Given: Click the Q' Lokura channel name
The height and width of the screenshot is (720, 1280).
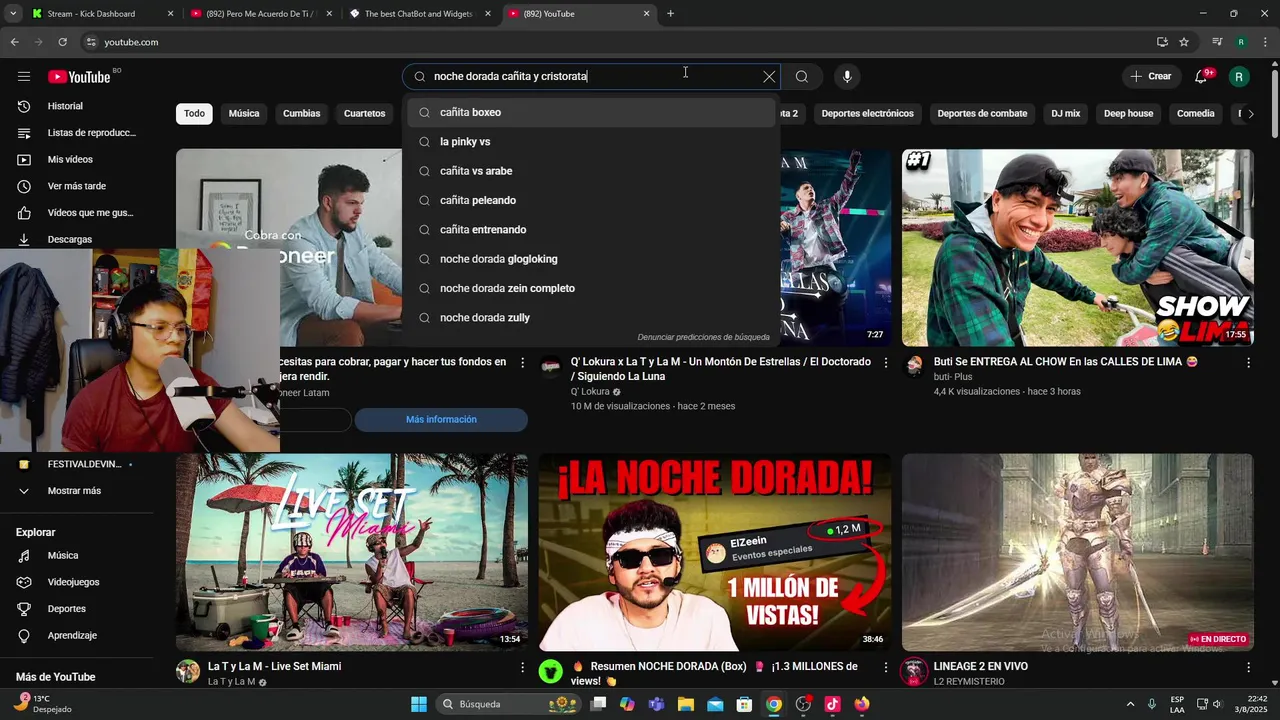Looking at the screenshot, I should [x=590, y=392].
